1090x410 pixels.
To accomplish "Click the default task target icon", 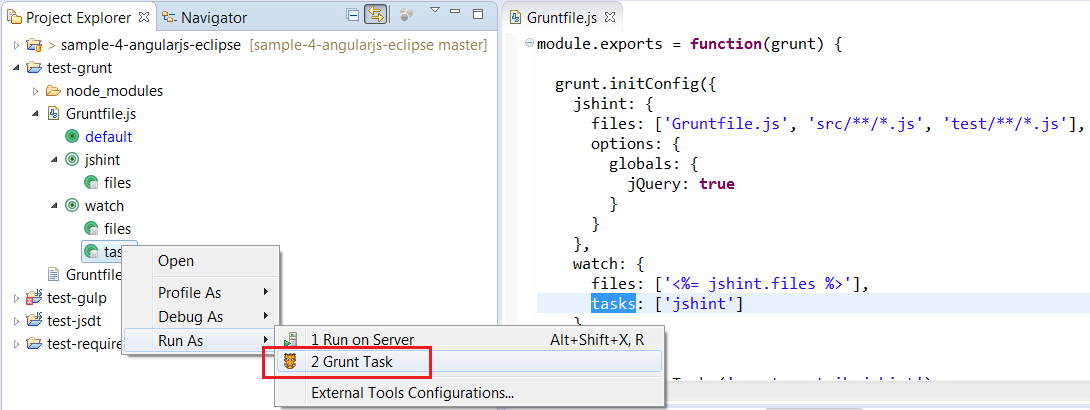I will point(72,137).
